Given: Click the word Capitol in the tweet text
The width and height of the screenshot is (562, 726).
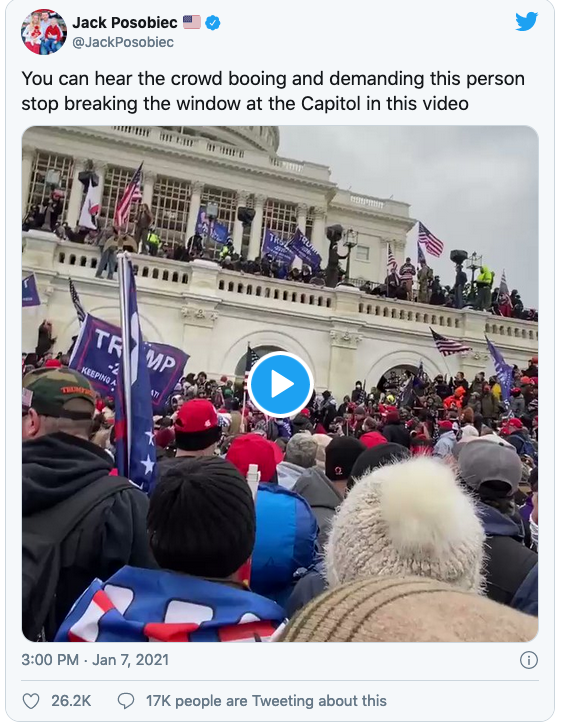Looking at the screenshot, I should click(331, 103).
